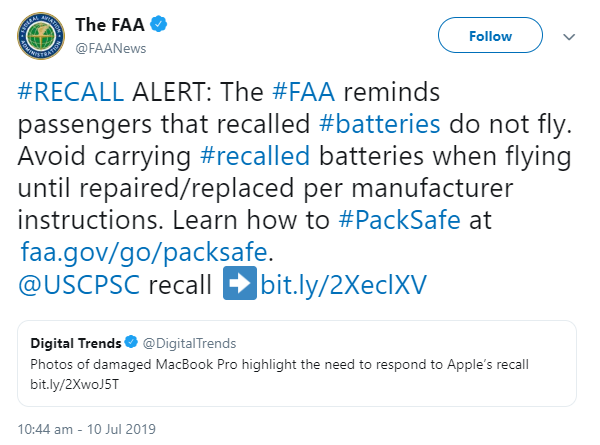Follow The FAA account
The height and width of the screenshot is (445, 600).
coord(490,36)
